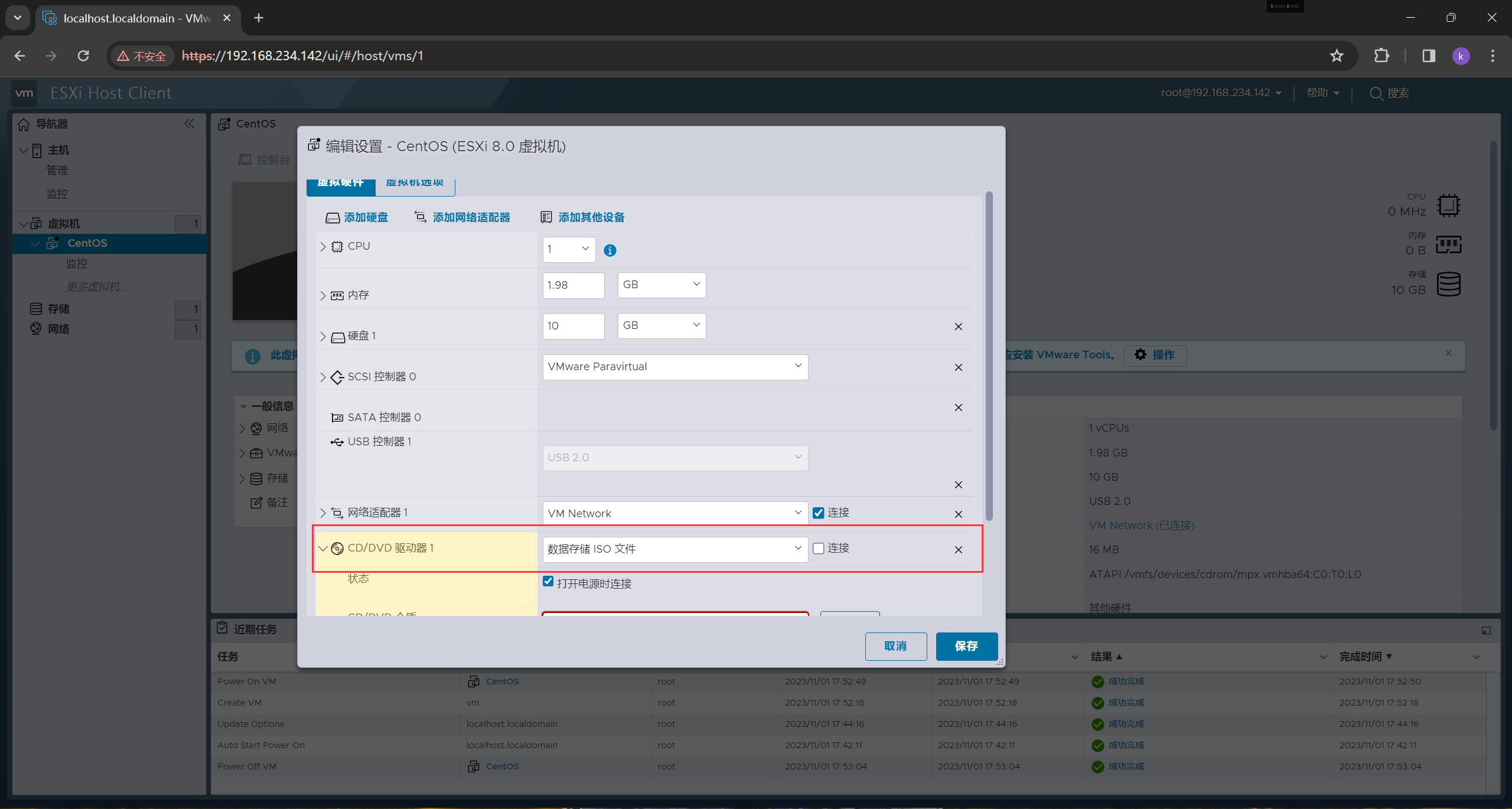Open browser side panel icon

pyautogui.click(x=1429, y=56)
